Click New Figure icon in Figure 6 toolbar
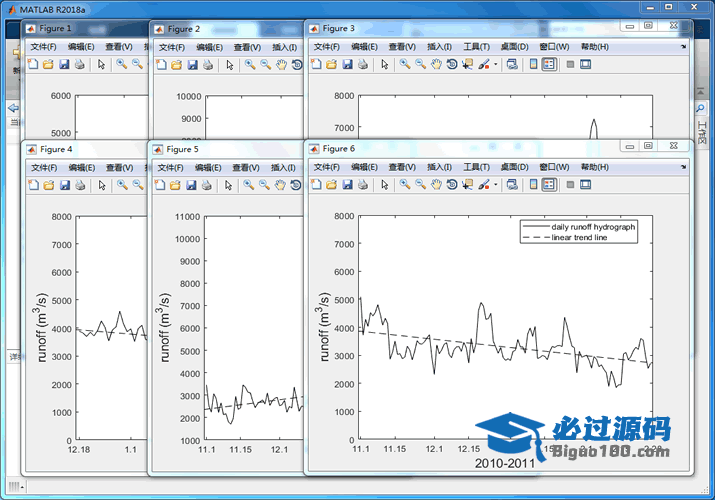Viewport: 715px width, 500px height. tap(316, 185)
